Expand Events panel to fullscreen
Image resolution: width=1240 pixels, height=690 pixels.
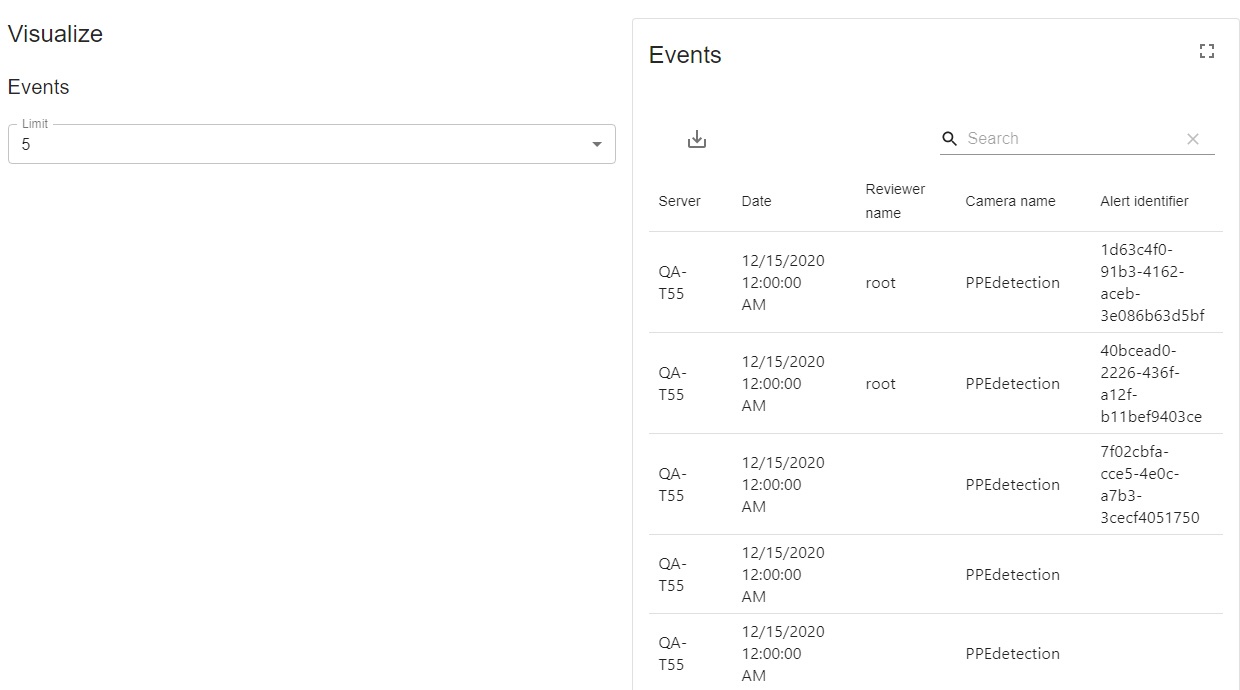coord(1206,52)
